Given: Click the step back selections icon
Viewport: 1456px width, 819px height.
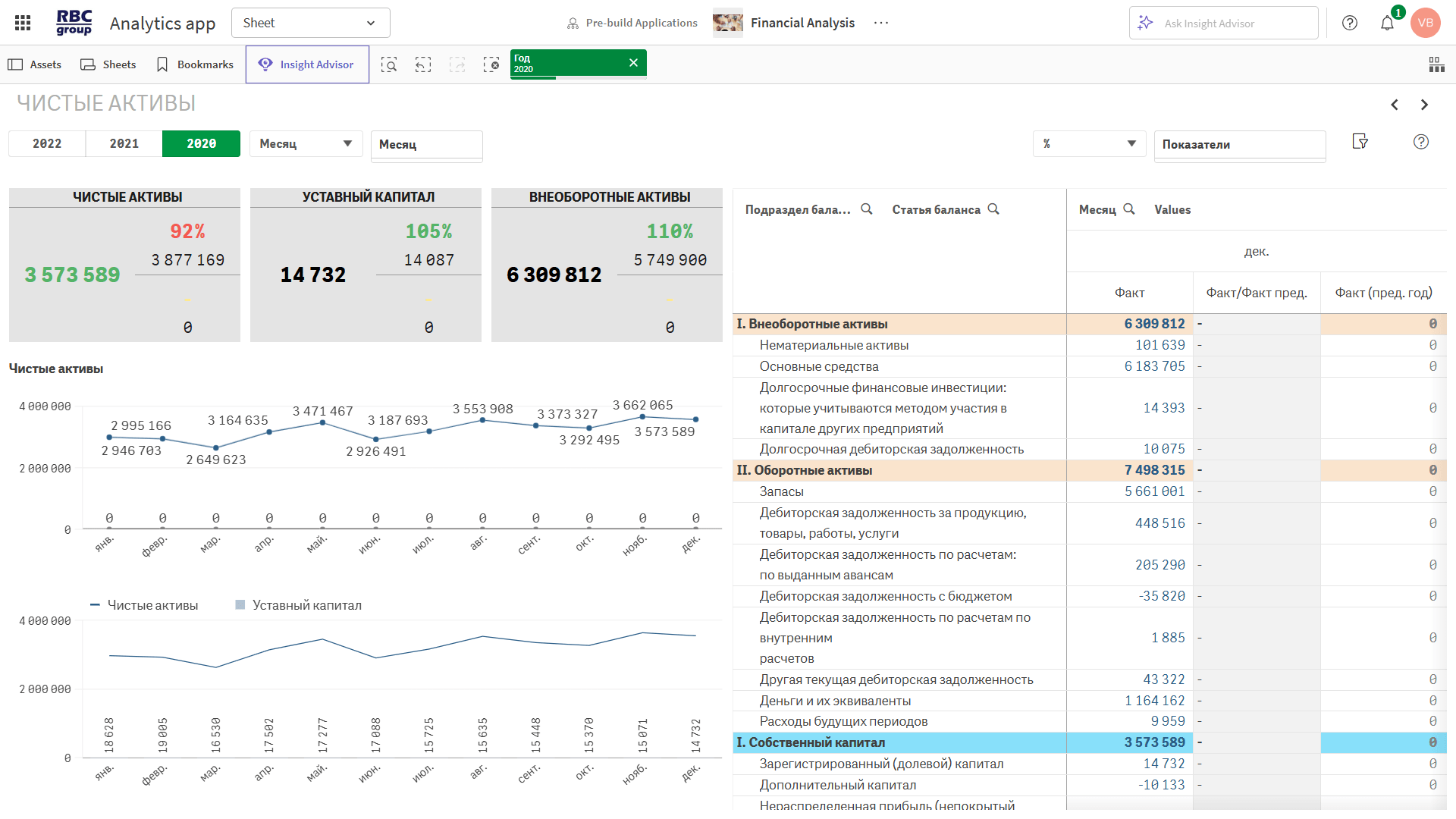Looking at the screenshot, I should point(423,64).
